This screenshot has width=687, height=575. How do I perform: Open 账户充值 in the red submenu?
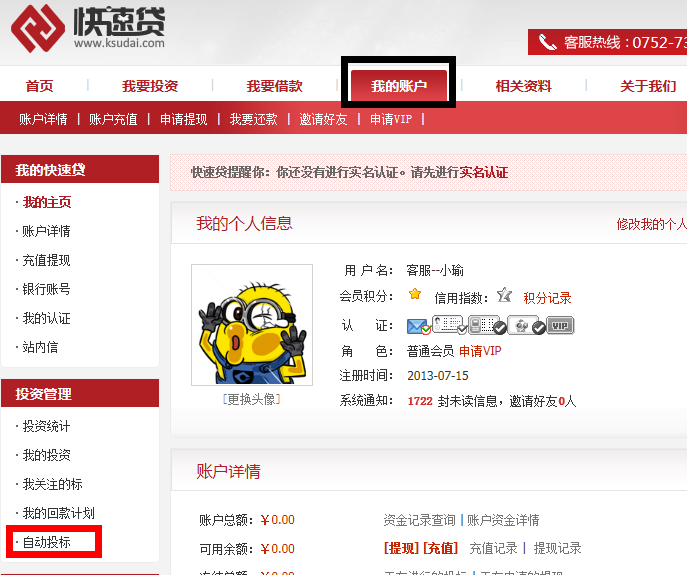click(x=113, y=119)
